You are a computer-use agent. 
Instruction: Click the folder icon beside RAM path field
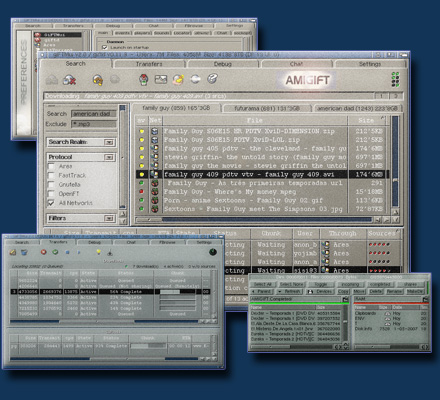pos(426,299)
